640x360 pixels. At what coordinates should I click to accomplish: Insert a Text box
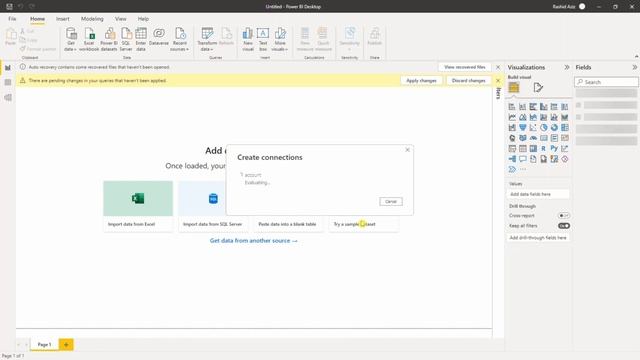pyautogui.click(x=263, y=40)
